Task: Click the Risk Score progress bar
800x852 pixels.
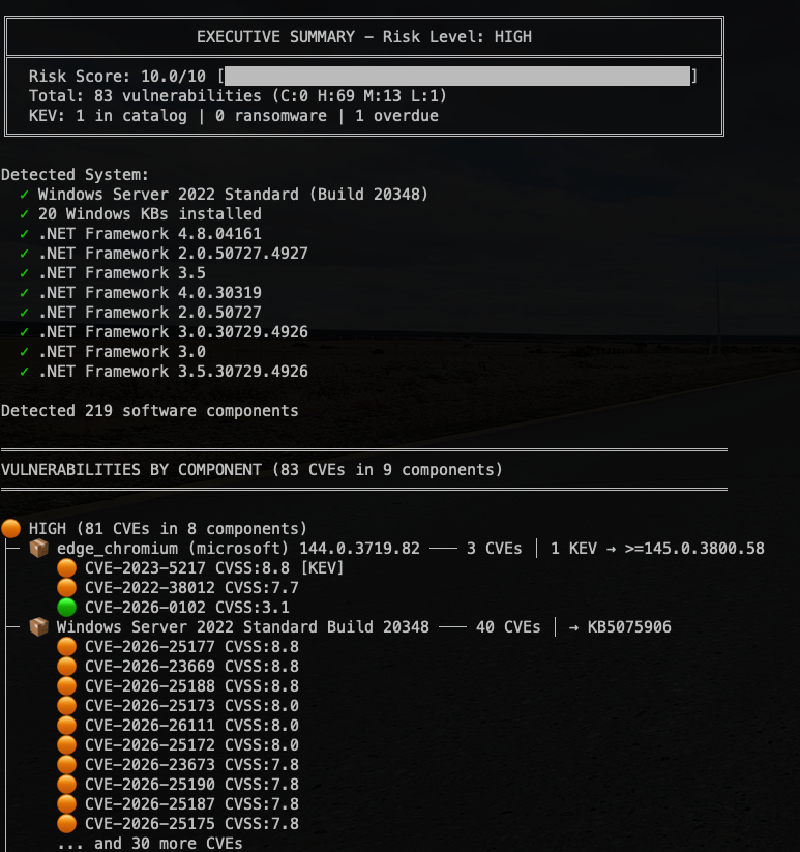Action: [458, 76]
